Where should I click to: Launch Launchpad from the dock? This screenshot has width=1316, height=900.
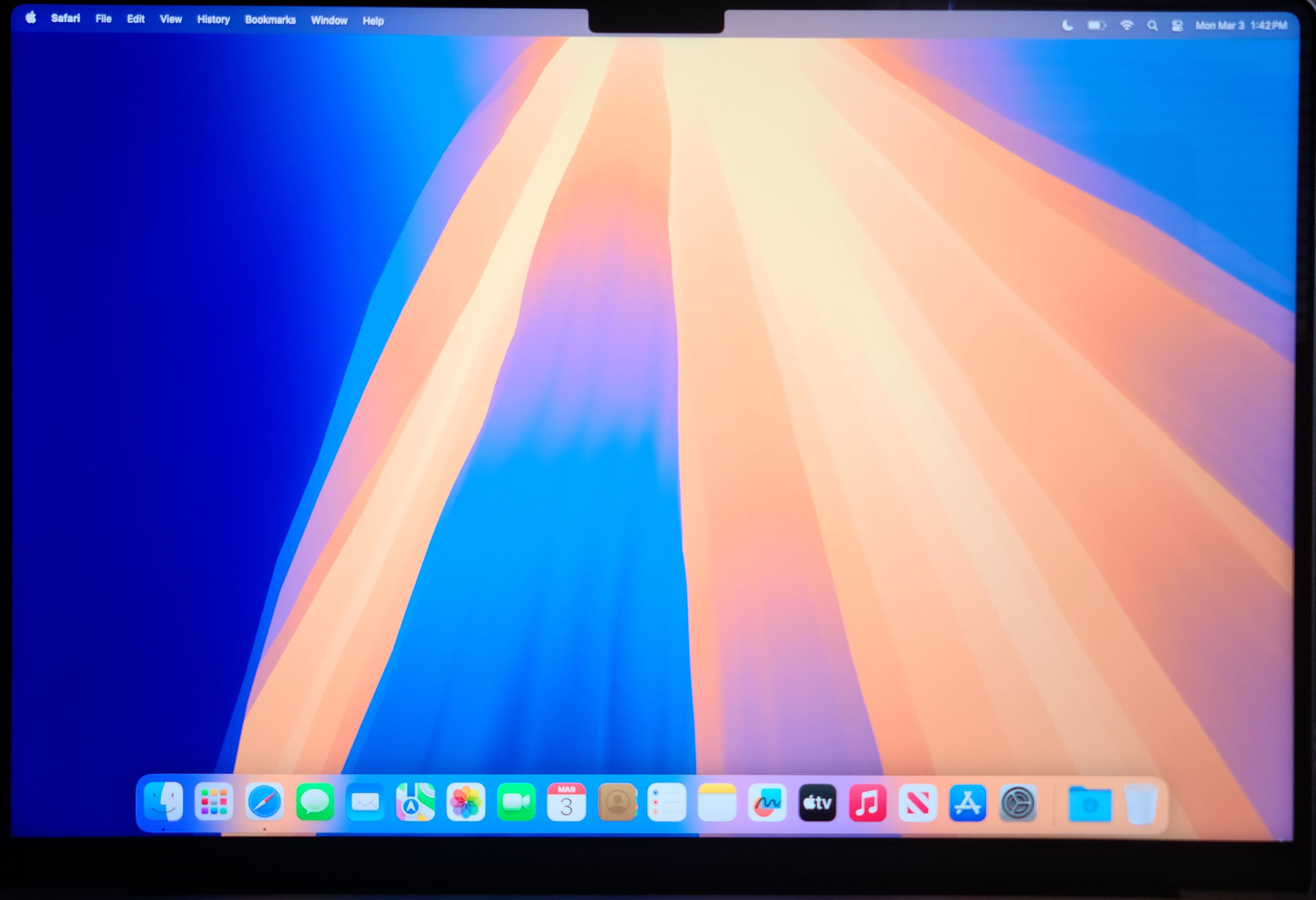(213, 801)
